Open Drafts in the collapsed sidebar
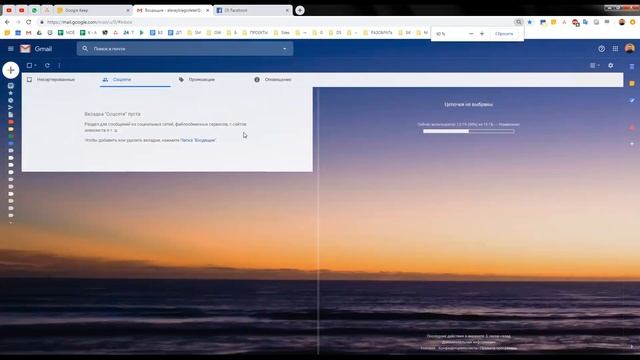This screenshot has height=360, width=640. [11, 115]
